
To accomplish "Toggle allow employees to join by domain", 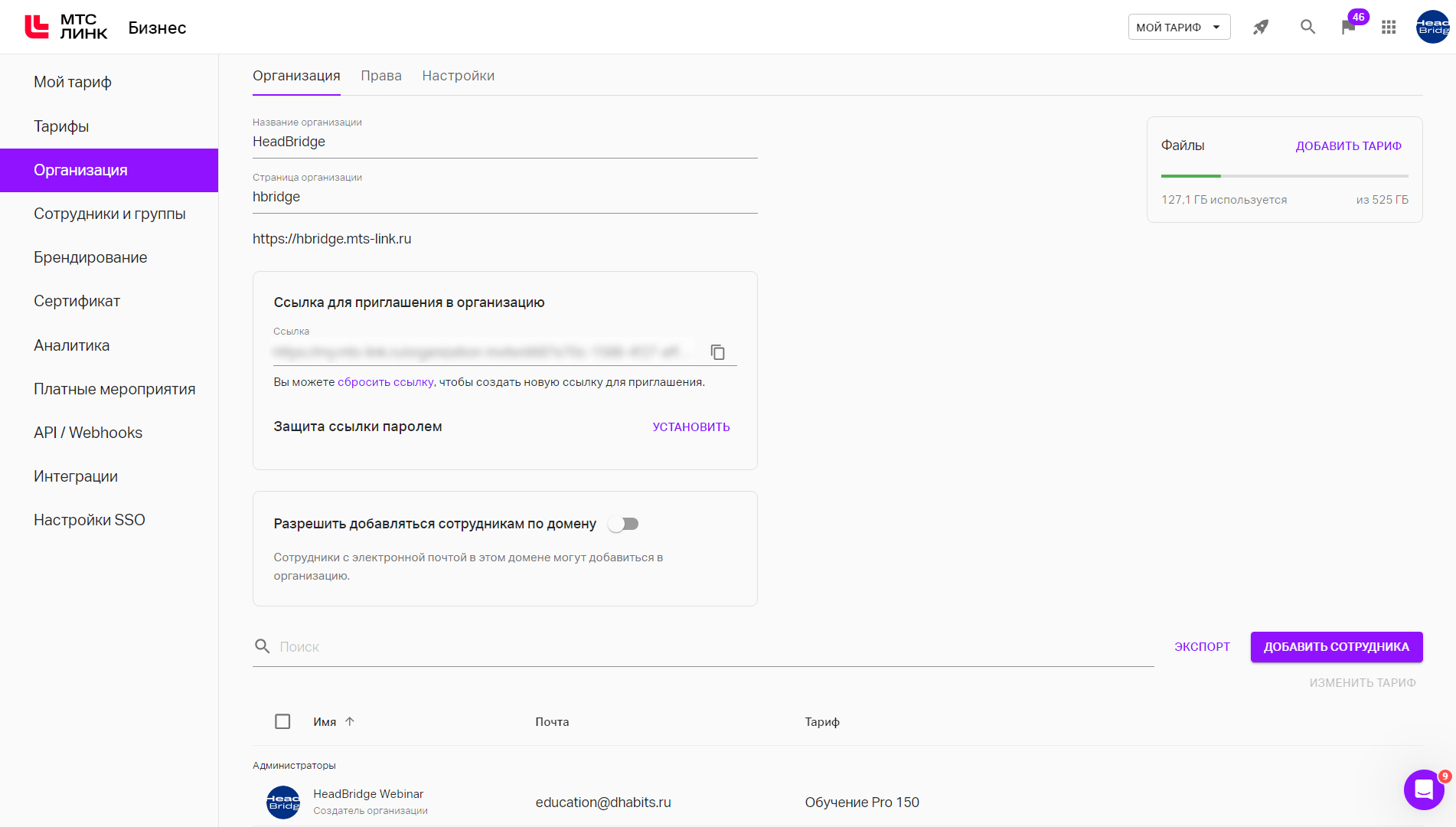I will click(623, 524).
